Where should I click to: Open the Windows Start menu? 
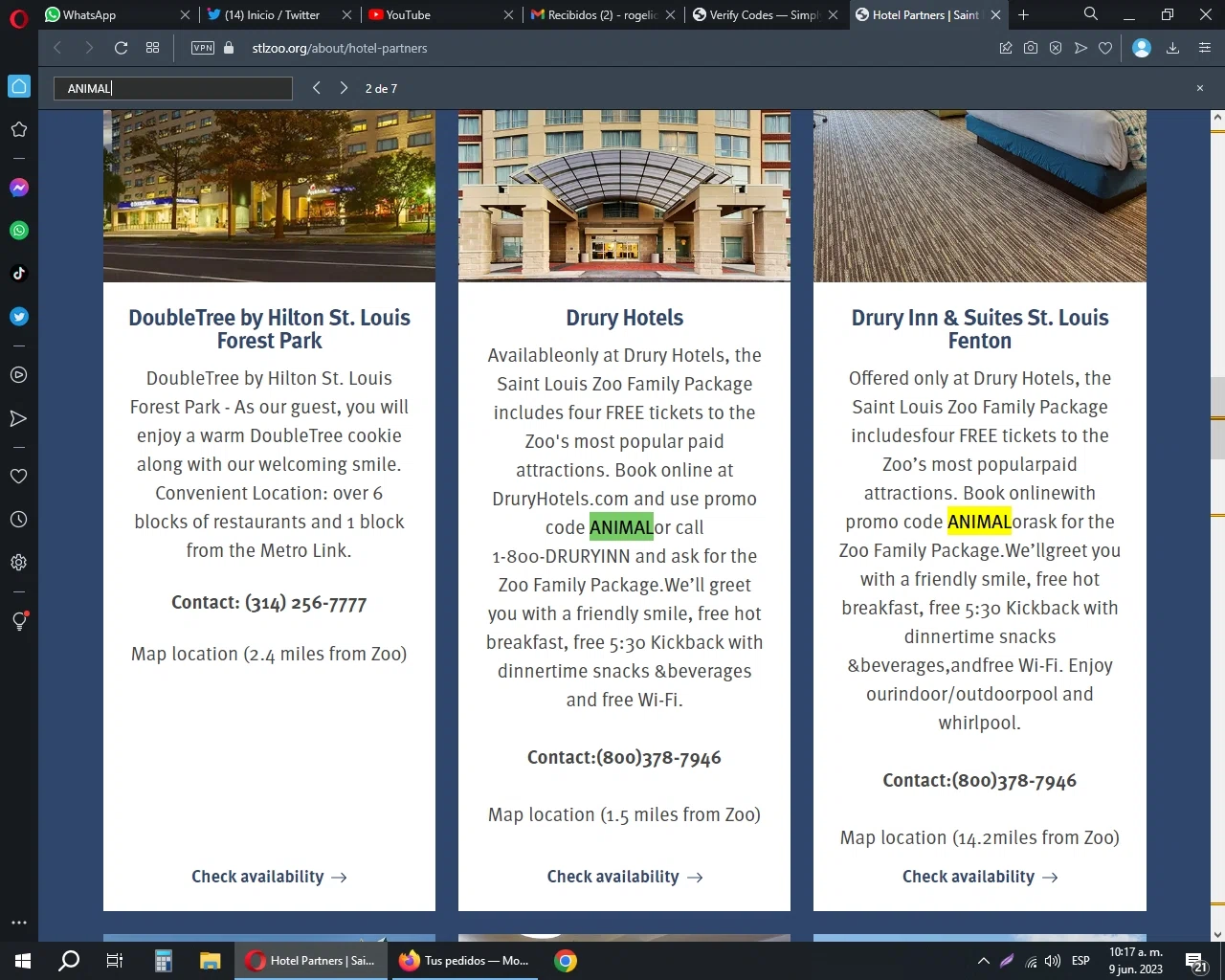[23, 961]
